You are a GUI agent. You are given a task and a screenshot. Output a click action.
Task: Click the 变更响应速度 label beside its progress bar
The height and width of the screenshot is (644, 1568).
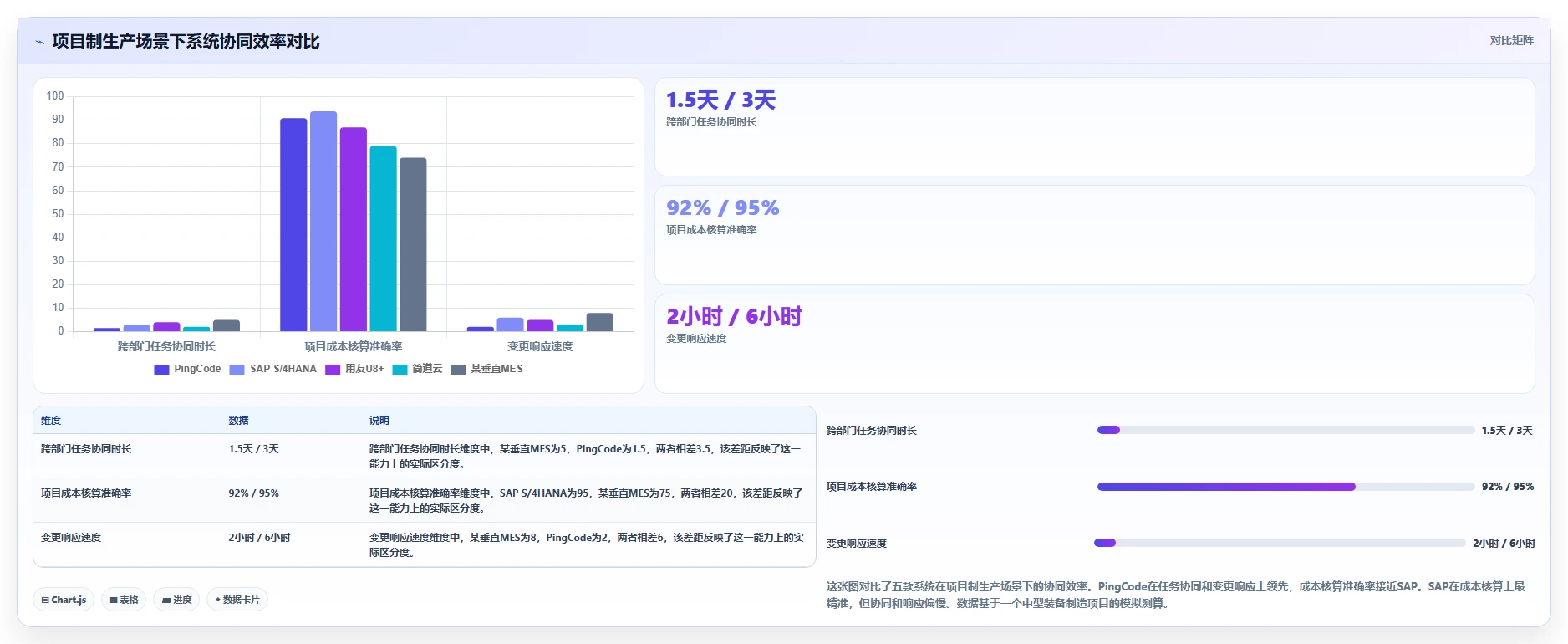(x=857, y=544)
